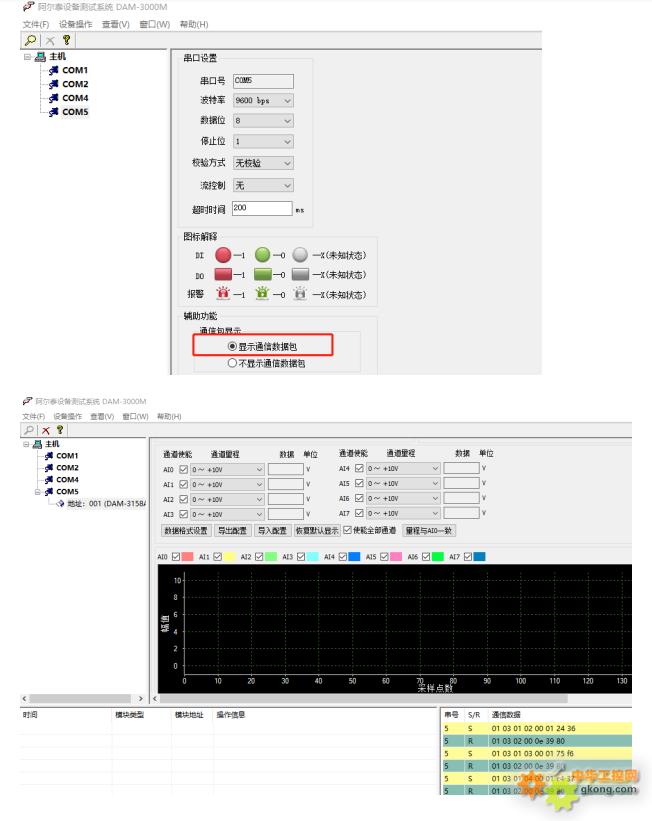This screenshot has width=652, height=821.
Task: Open 设备操作 menu in upper window
Action: (x=75, y=24)
